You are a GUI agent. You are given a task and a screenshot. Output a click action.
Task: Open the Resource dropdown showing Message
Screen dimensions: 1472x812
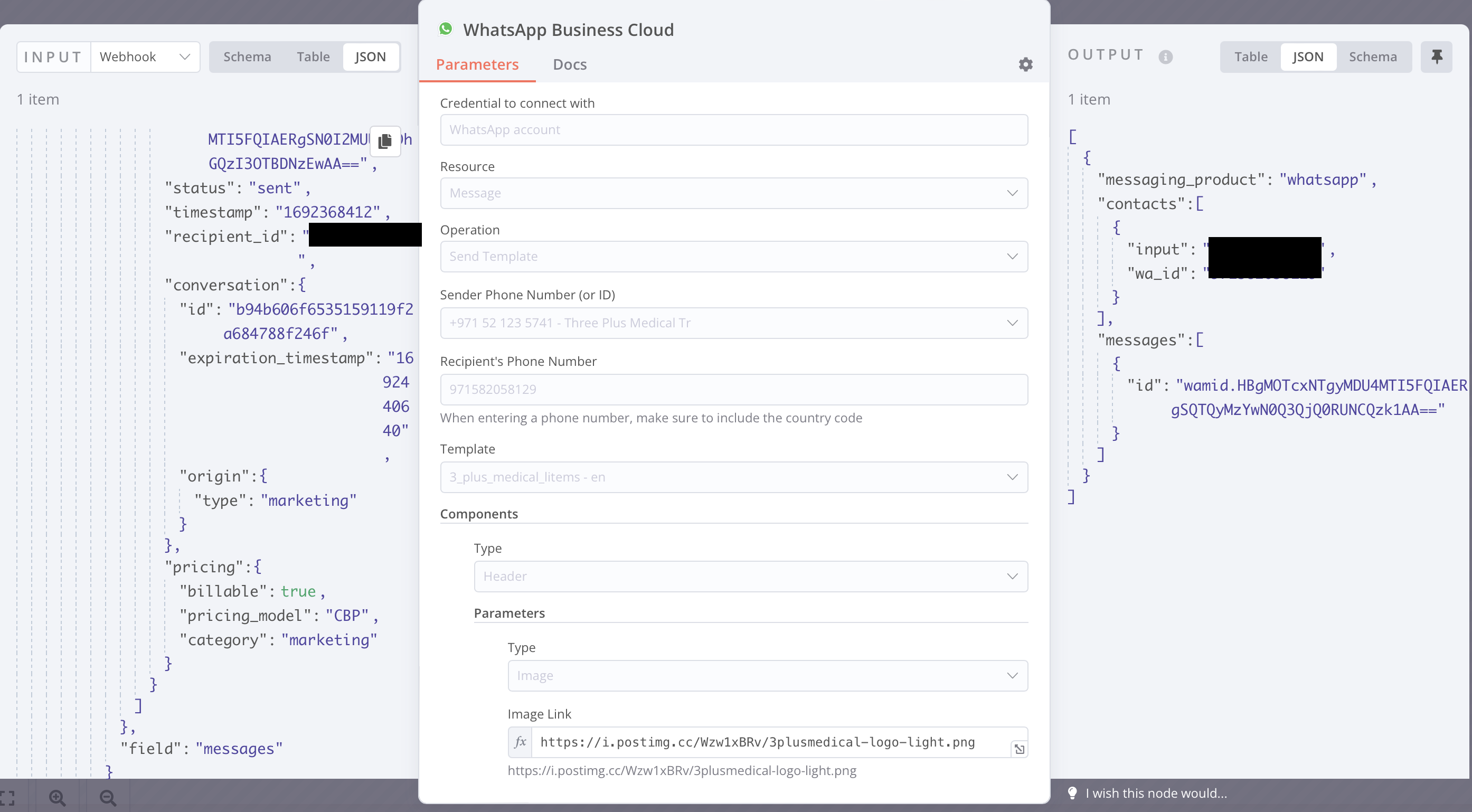coord(734,193)
